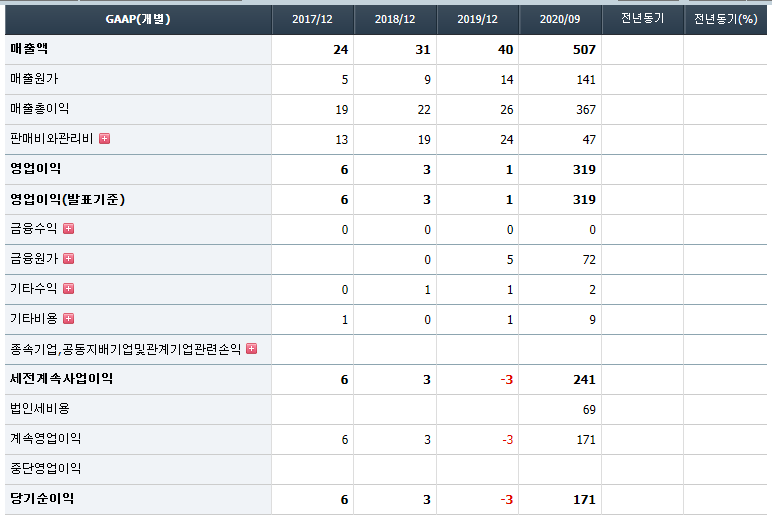
Task: Click 매출원가 value 141
Action: tap(586, 80)
